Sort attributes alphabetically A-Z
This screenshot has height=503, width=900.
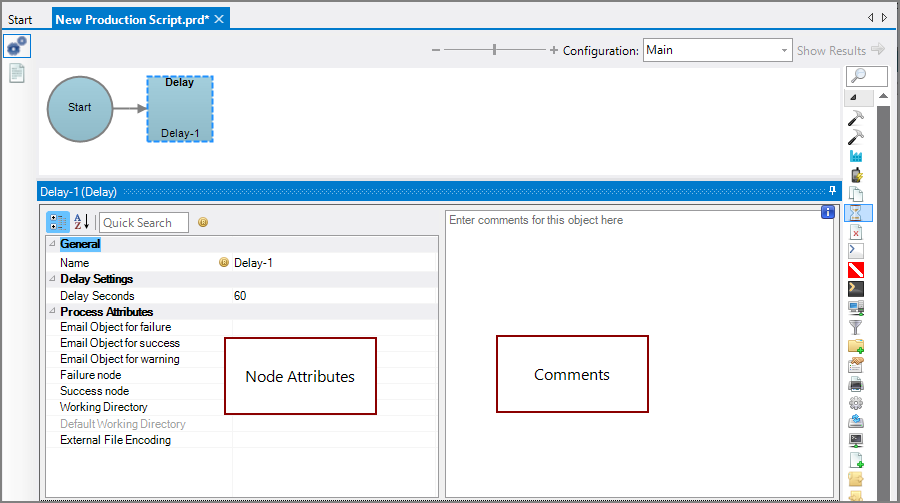[x=82, y=222]
